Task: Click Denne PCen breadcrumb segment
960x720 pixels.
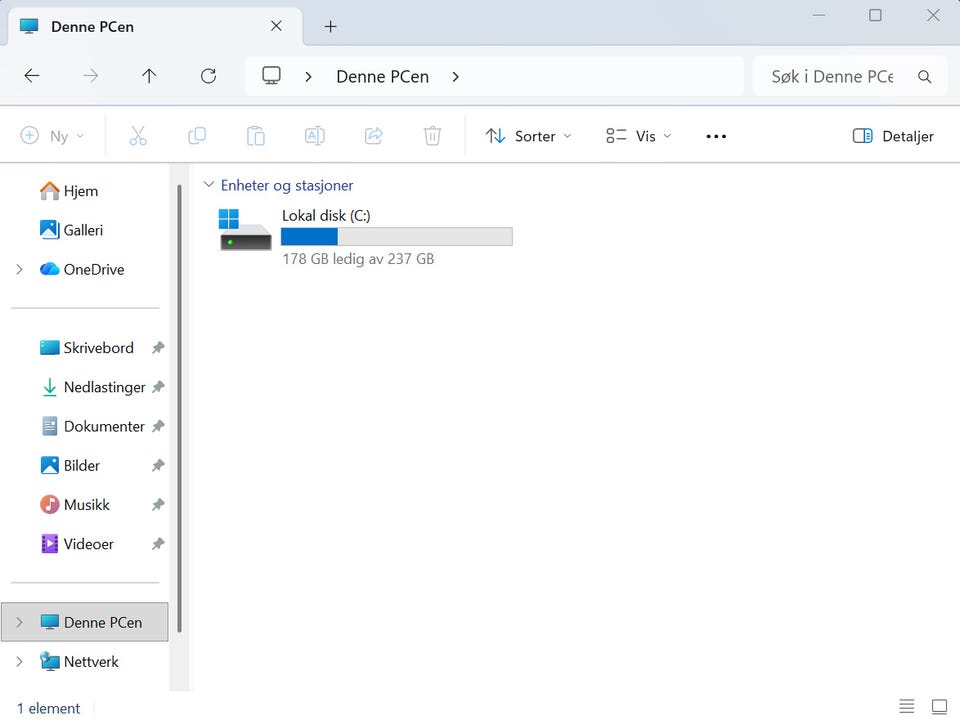Action: tap(383, 77)
